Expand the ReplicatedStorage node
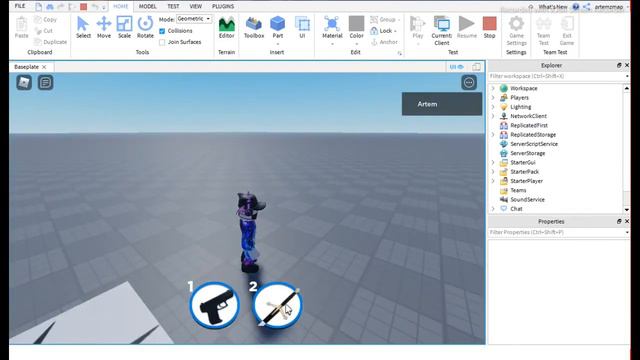640x360 pixels. [x=493, y=135]
